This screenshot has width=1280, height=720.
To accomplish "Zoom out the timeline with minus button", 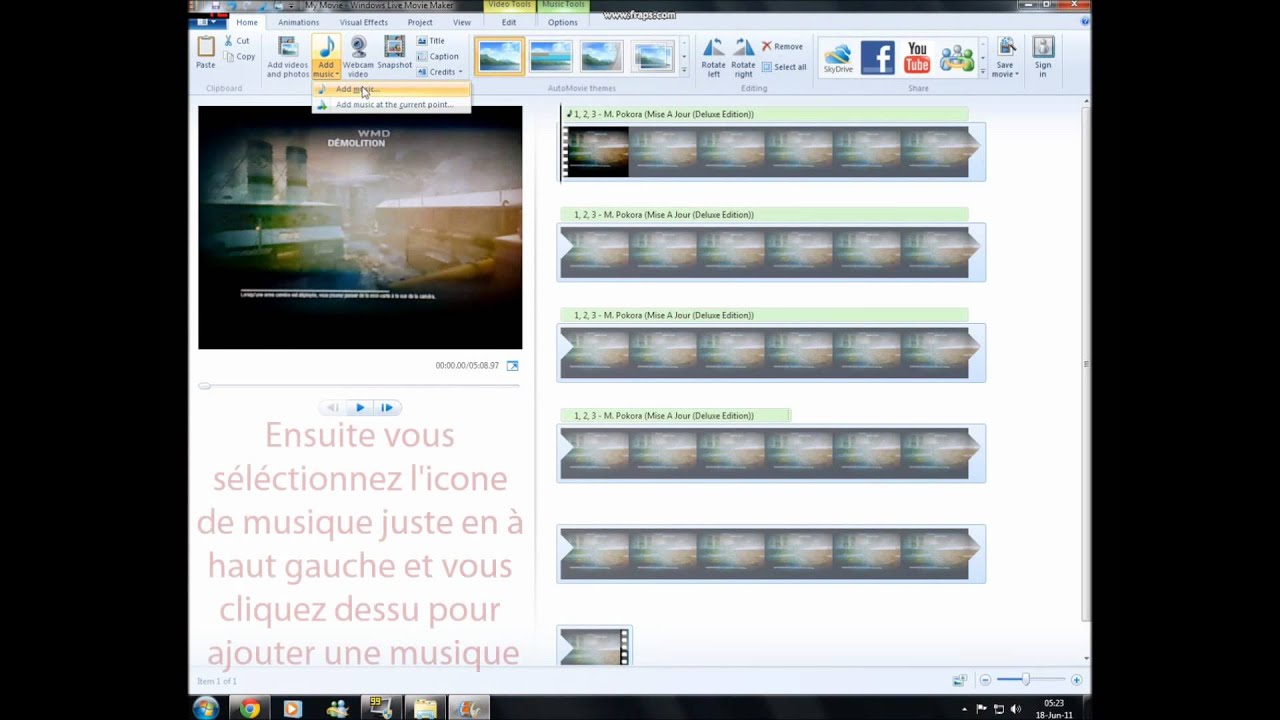I will 985,680.
